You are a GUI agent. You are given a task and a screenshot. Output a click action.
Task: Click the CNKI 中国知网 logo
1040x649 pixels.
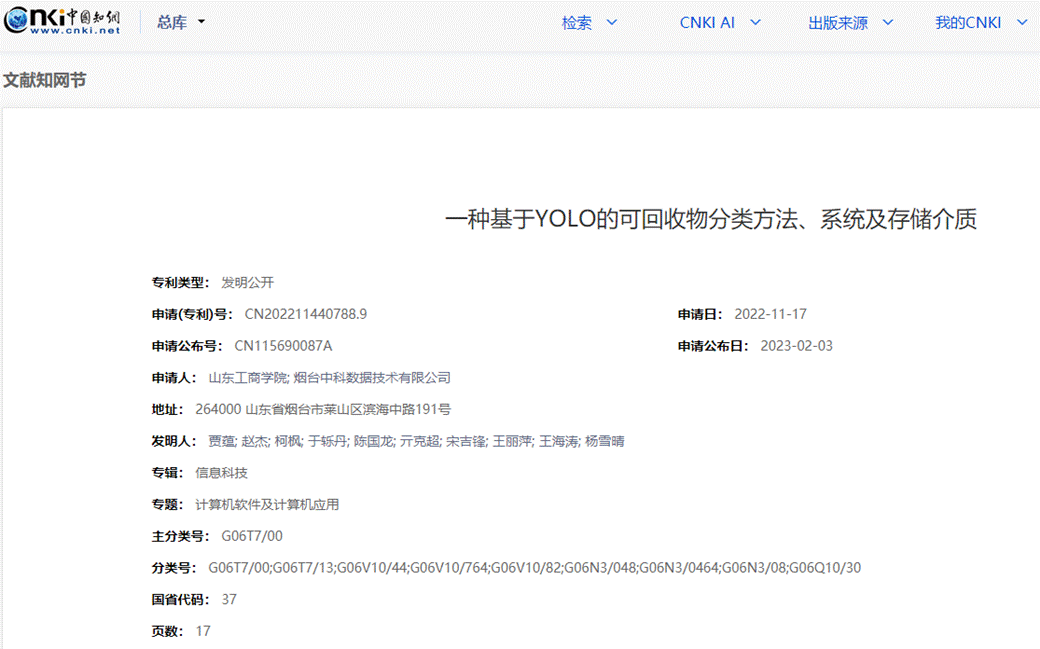[62, 22]
